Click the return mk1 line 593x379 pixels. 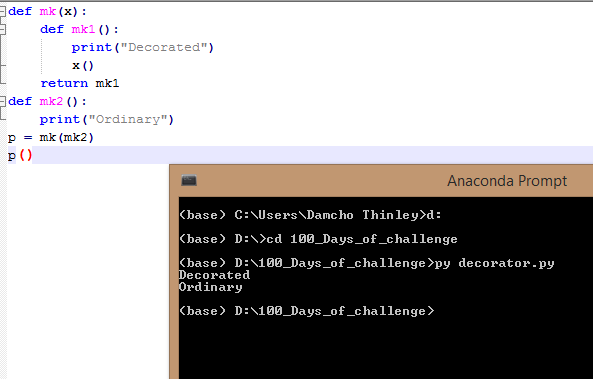(x=80, y=83)
